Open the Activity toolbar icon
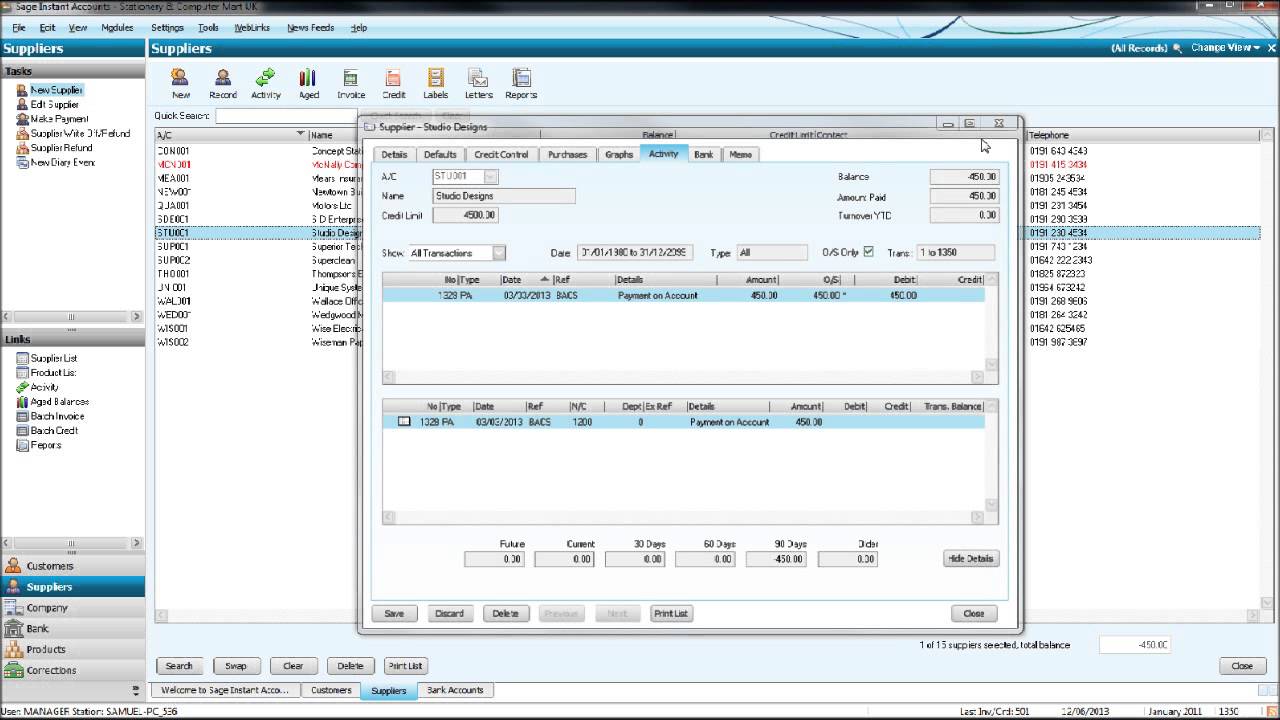Image resolution: width=1280 pixels, height=720 pixels. [266, 83]
